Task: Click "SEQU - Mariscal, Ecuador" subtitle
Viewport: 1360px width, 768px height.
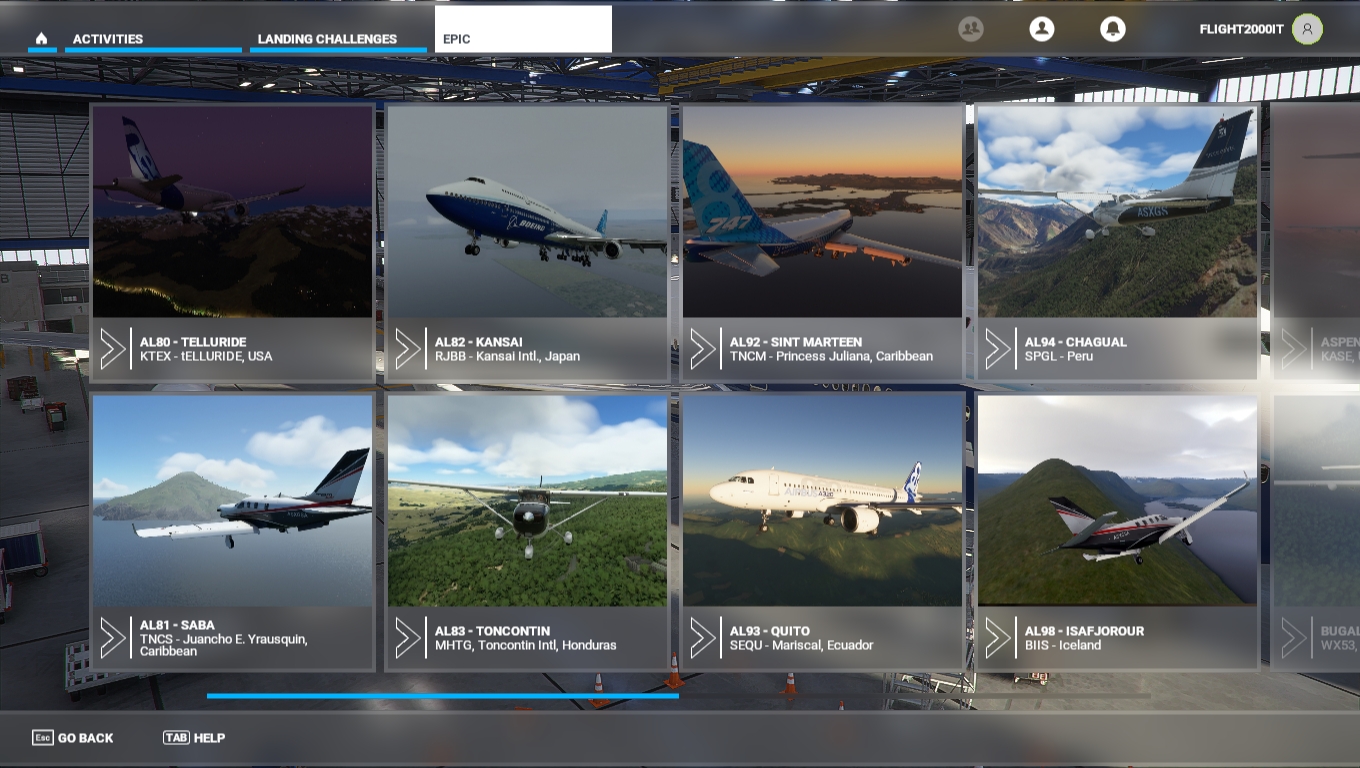Action: click(801, 645)
